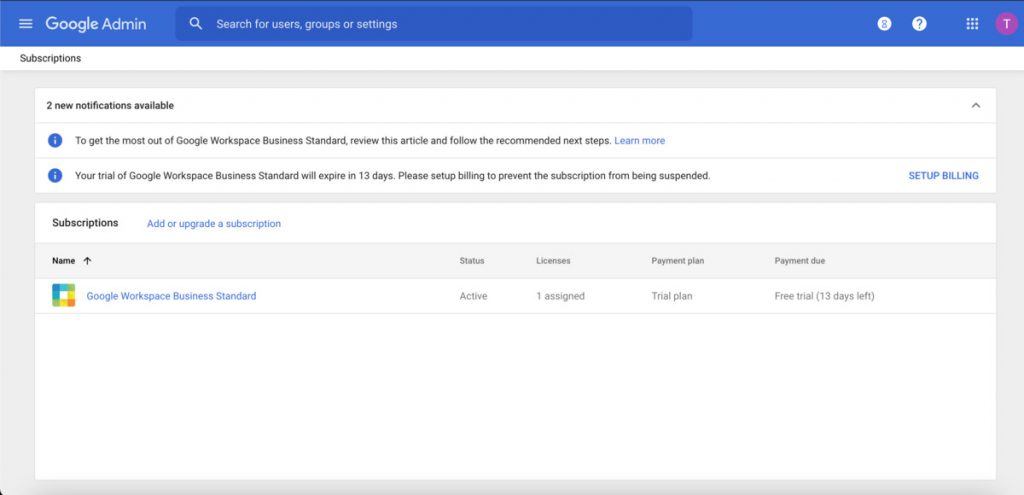Open Add or upgrade a subscription

pos(214,223)
